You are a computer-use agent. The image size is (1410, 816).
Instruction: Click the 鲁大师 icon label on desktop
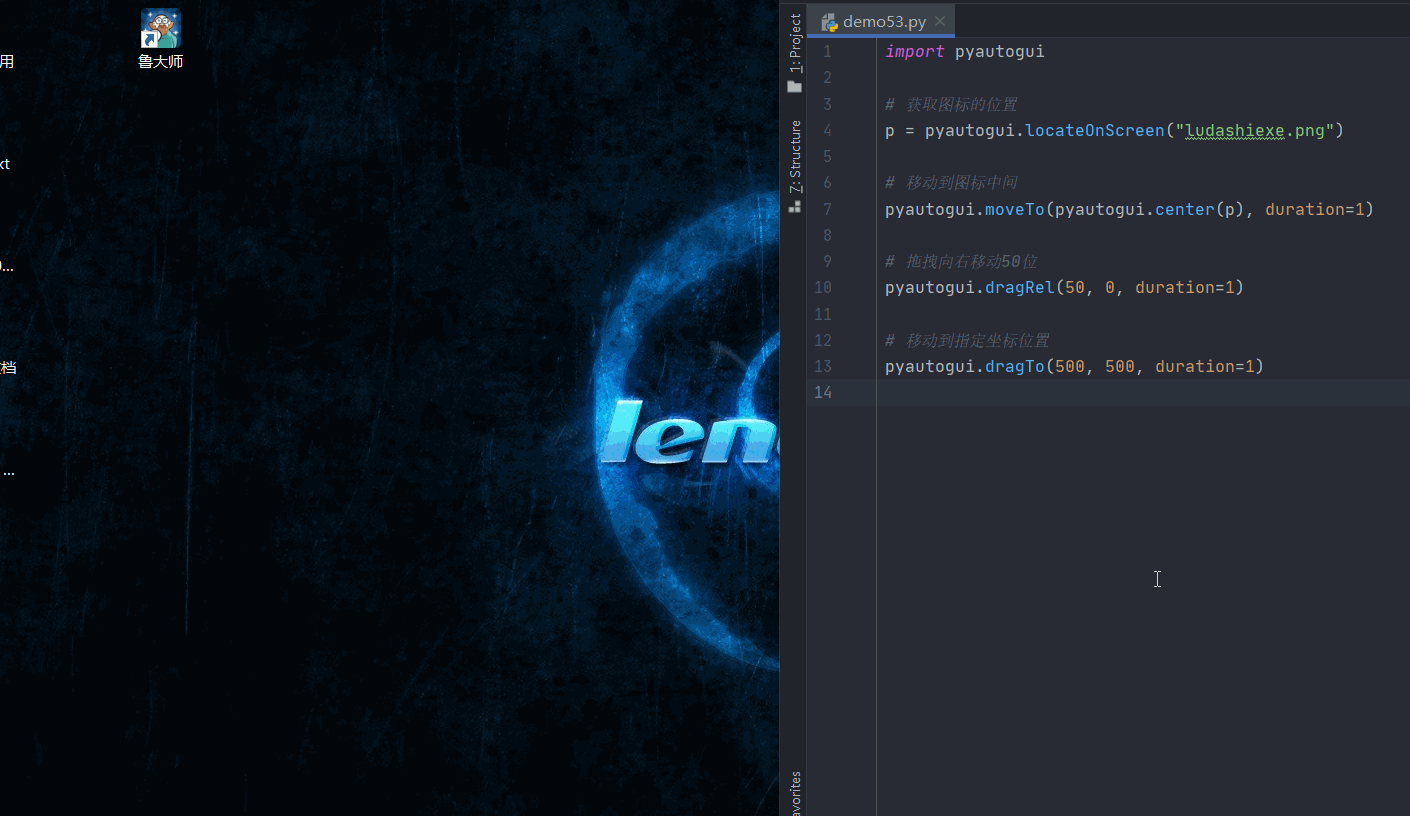tap(161, 61)
